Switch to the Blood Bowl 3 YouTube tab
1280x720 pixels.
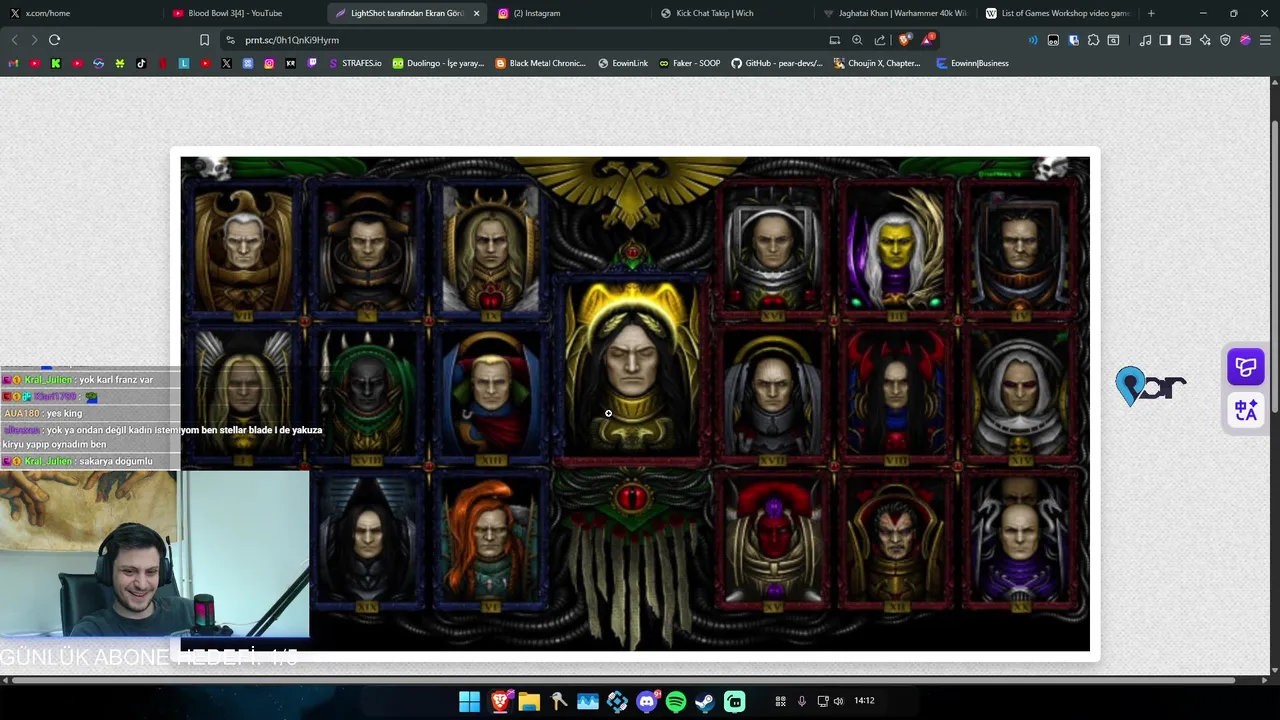pyautogui.click(x=243, y=13)
